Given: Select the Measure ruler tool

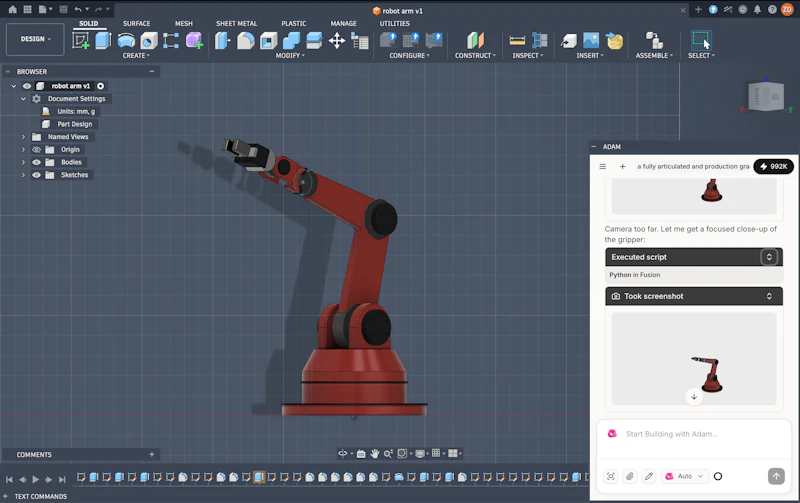Looking at the screenshot, I should pyautogui.click(x=517, y=40).
